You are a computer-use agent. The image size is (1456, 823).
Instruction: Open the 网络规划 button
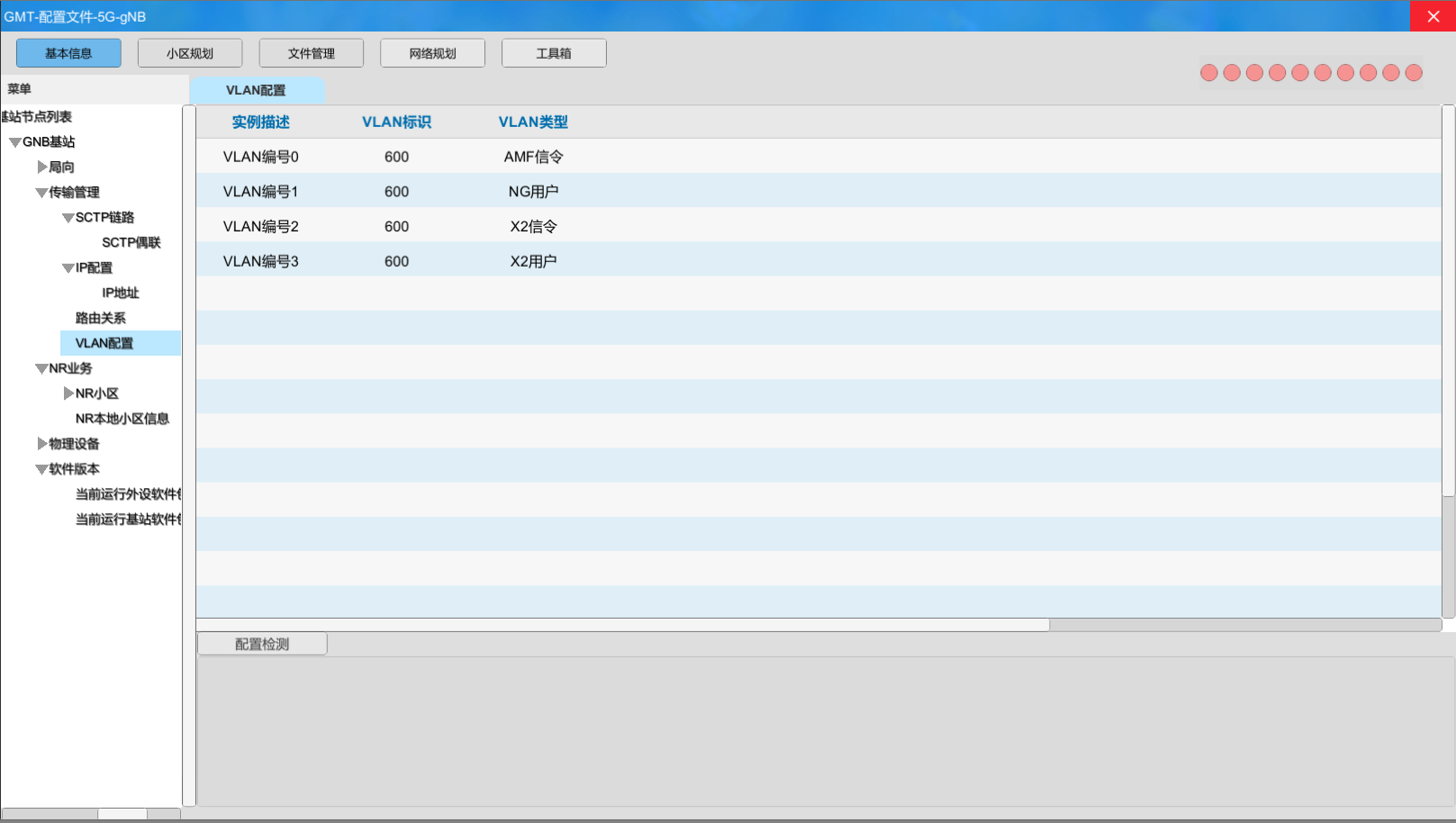point(432,53)
